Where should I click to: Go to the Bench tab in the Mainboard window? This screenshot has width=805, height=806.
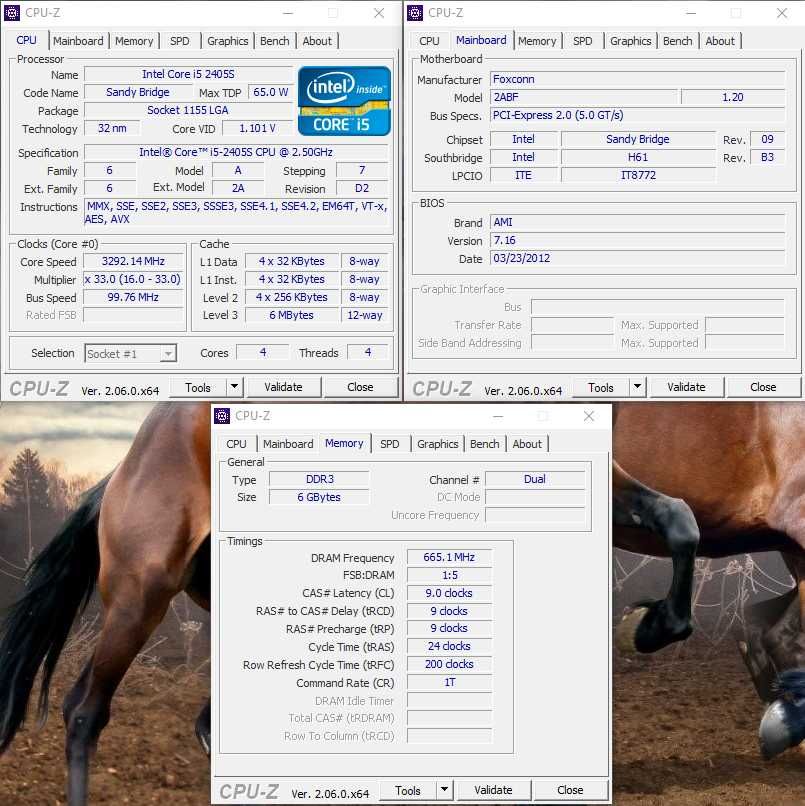click(x=678, y=41)
